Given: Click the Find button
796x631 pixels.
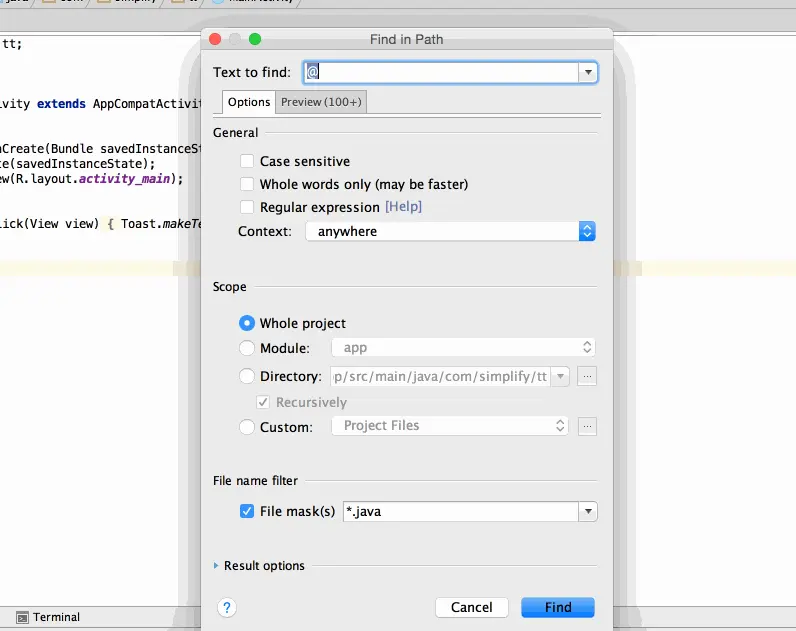Looking at the screenshot, I should (x=558, y=607).
